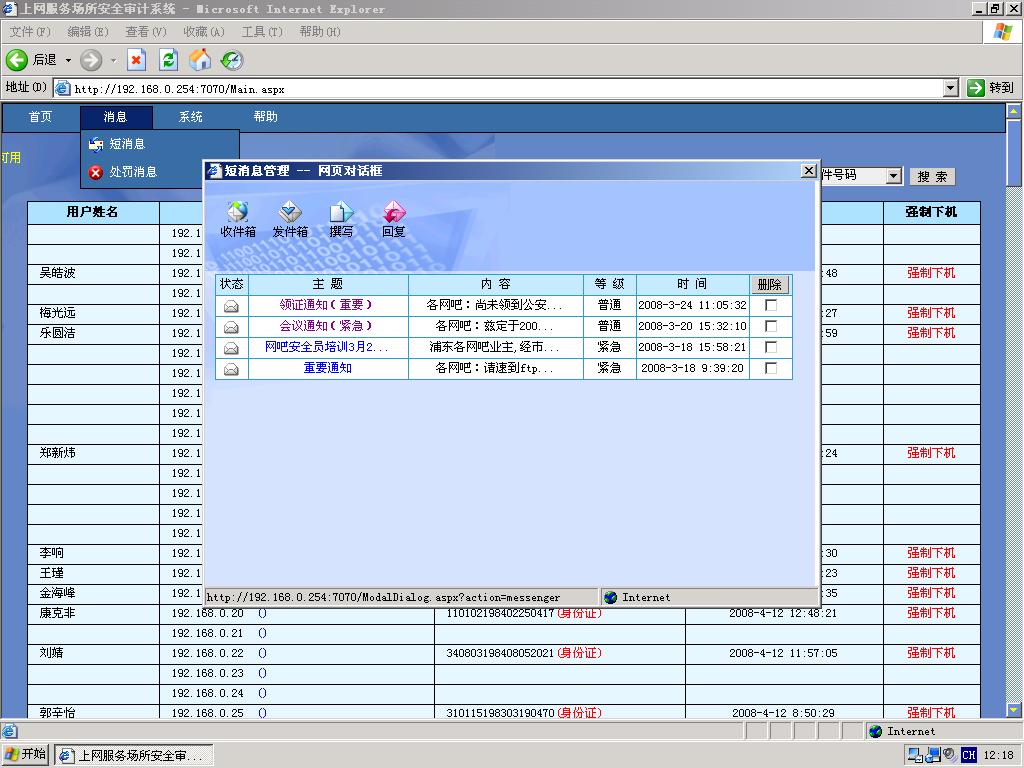Viewport: 1024px width, 768px height.
Task: Open the 首页 tab
Action: tap(40, 117)
